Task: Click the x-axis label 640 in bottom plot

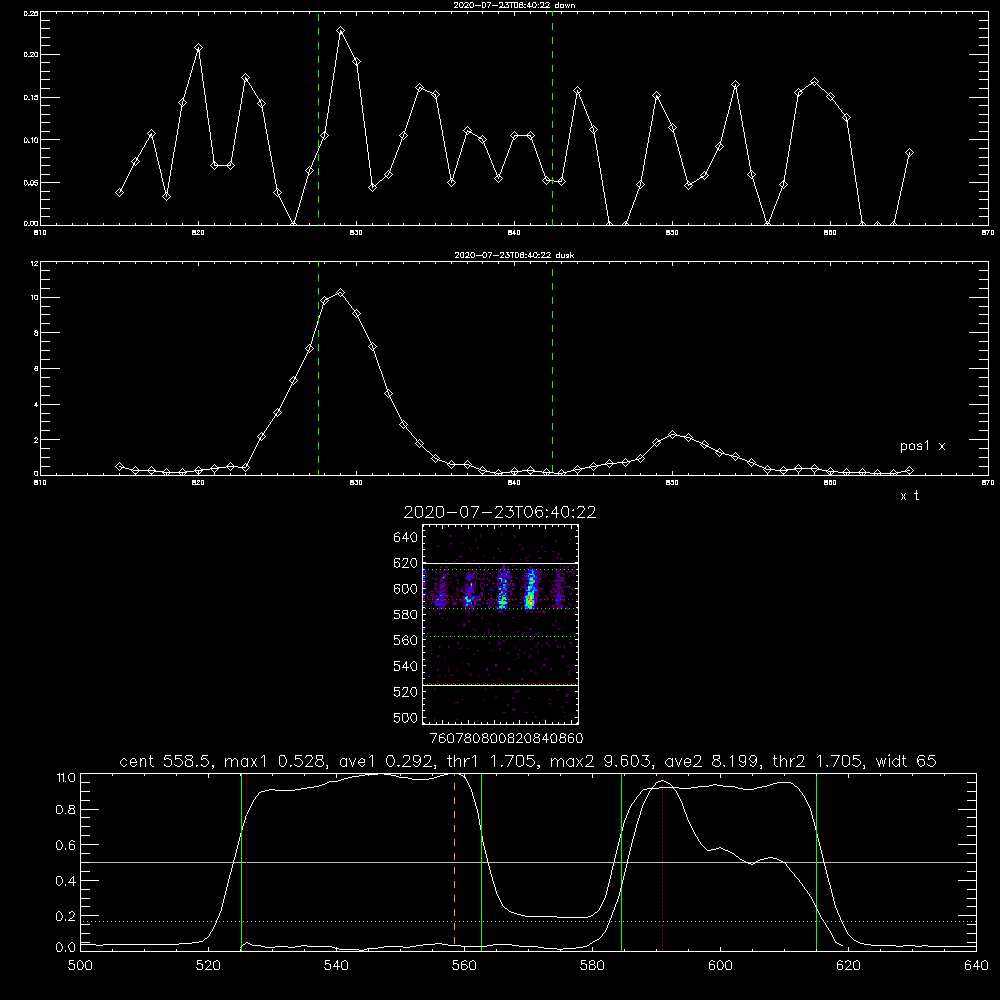Action: click(x=976, y=966)
